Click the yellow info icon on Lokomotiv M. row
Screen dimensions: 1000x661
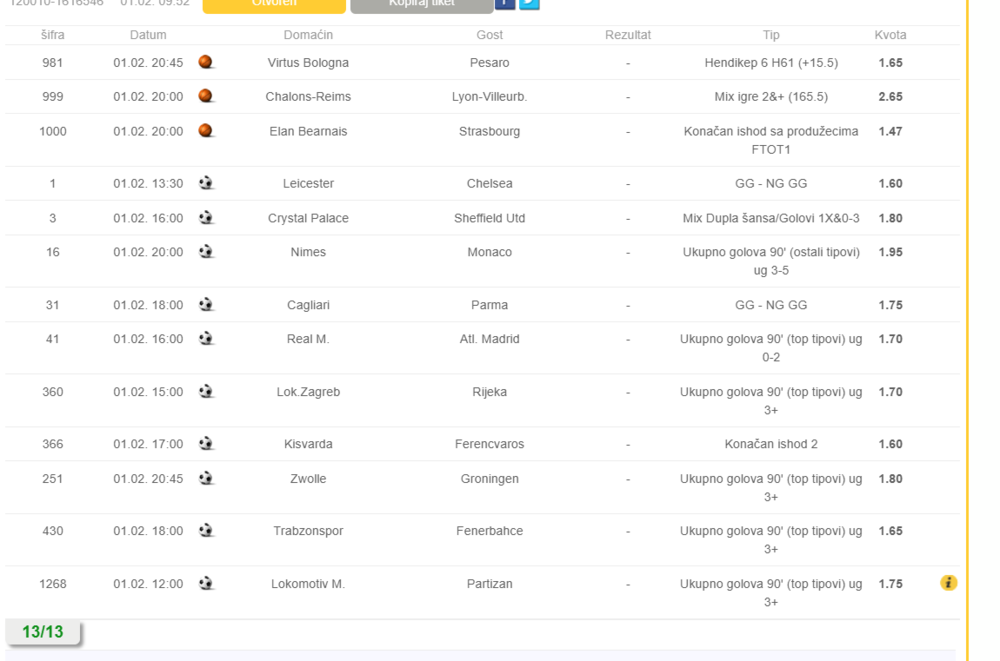[x=948, y=583]
